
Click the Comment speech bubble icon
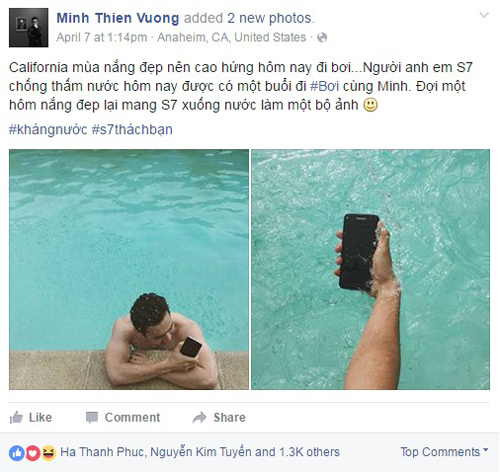coord(92,417)
